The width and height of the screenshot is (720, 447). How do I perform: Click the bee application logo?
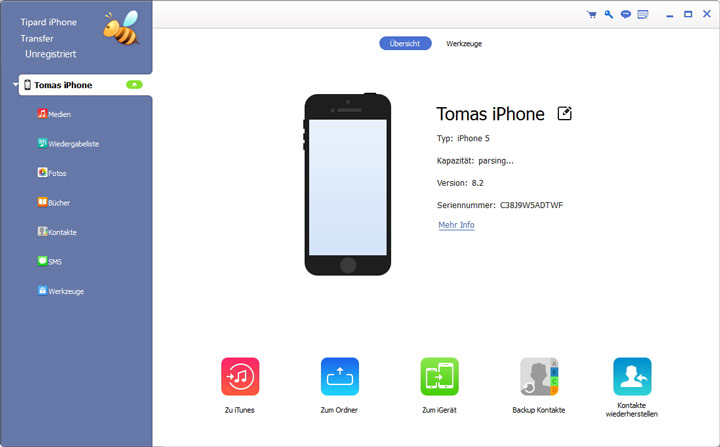[122, 28]
